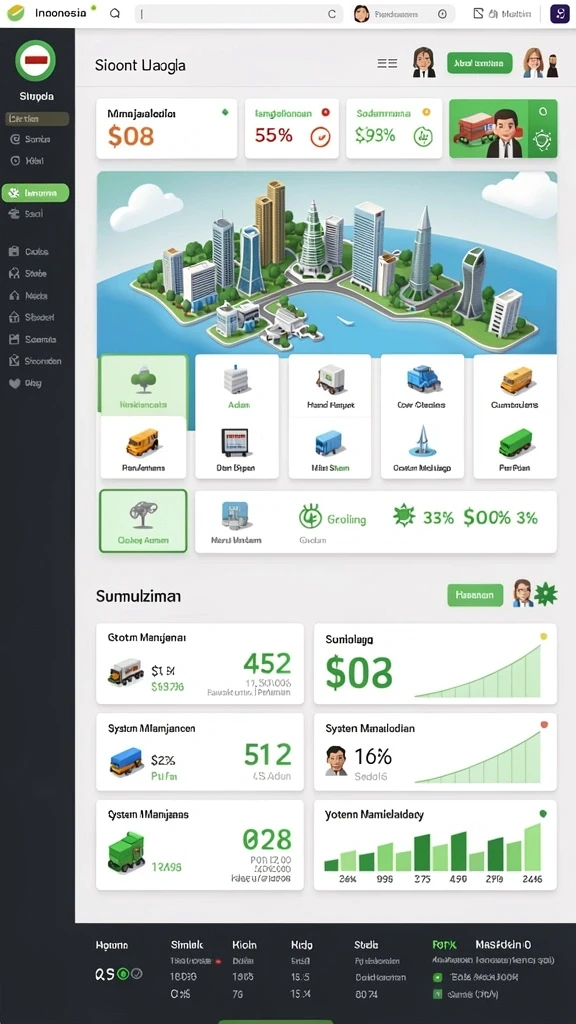Open the 'Shoonden' sidebar item

pyautogui.click(x=36, y=360)
